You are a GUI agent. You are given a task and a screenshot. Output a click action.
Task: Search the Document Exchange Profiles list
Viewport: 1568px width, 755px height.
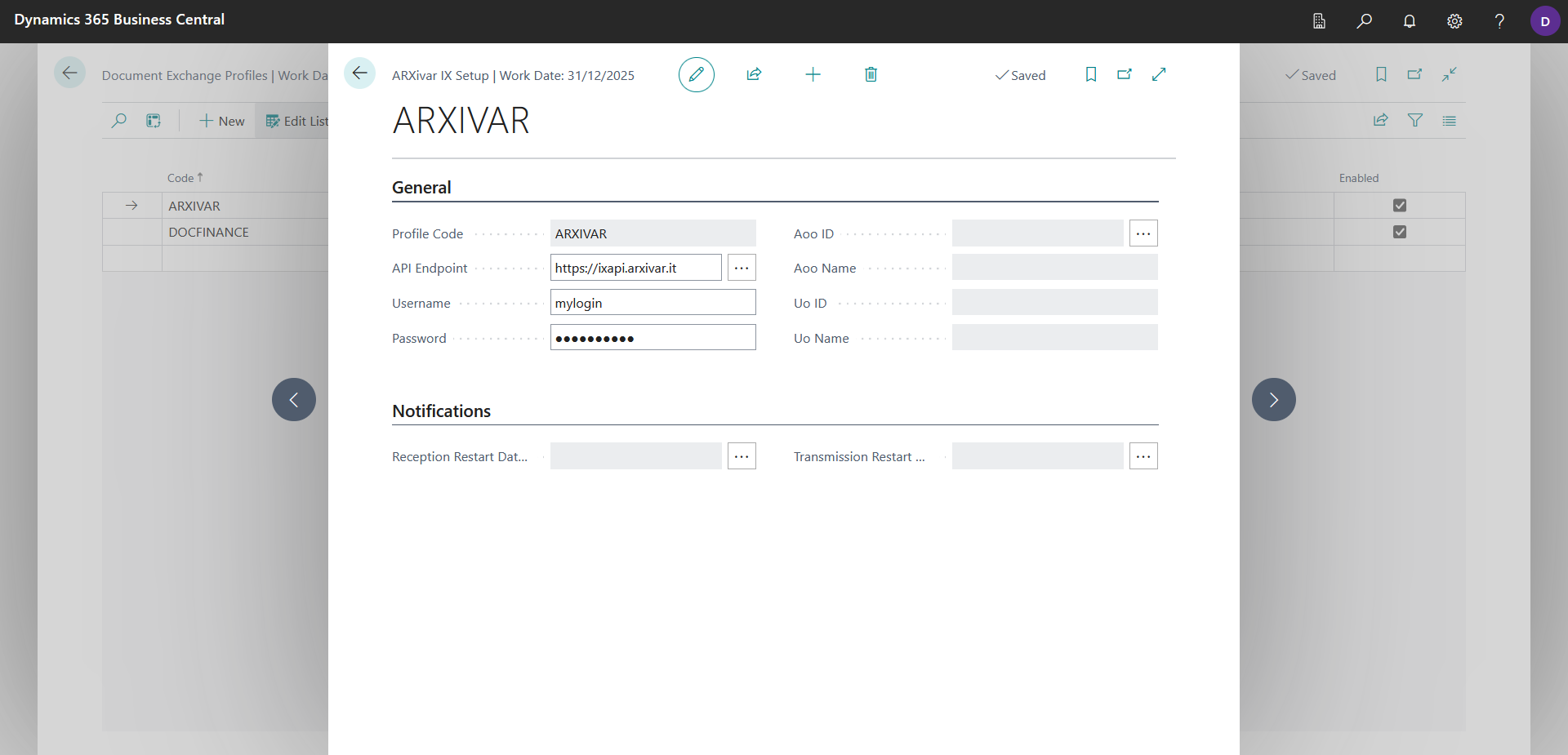tap(119, 121)
